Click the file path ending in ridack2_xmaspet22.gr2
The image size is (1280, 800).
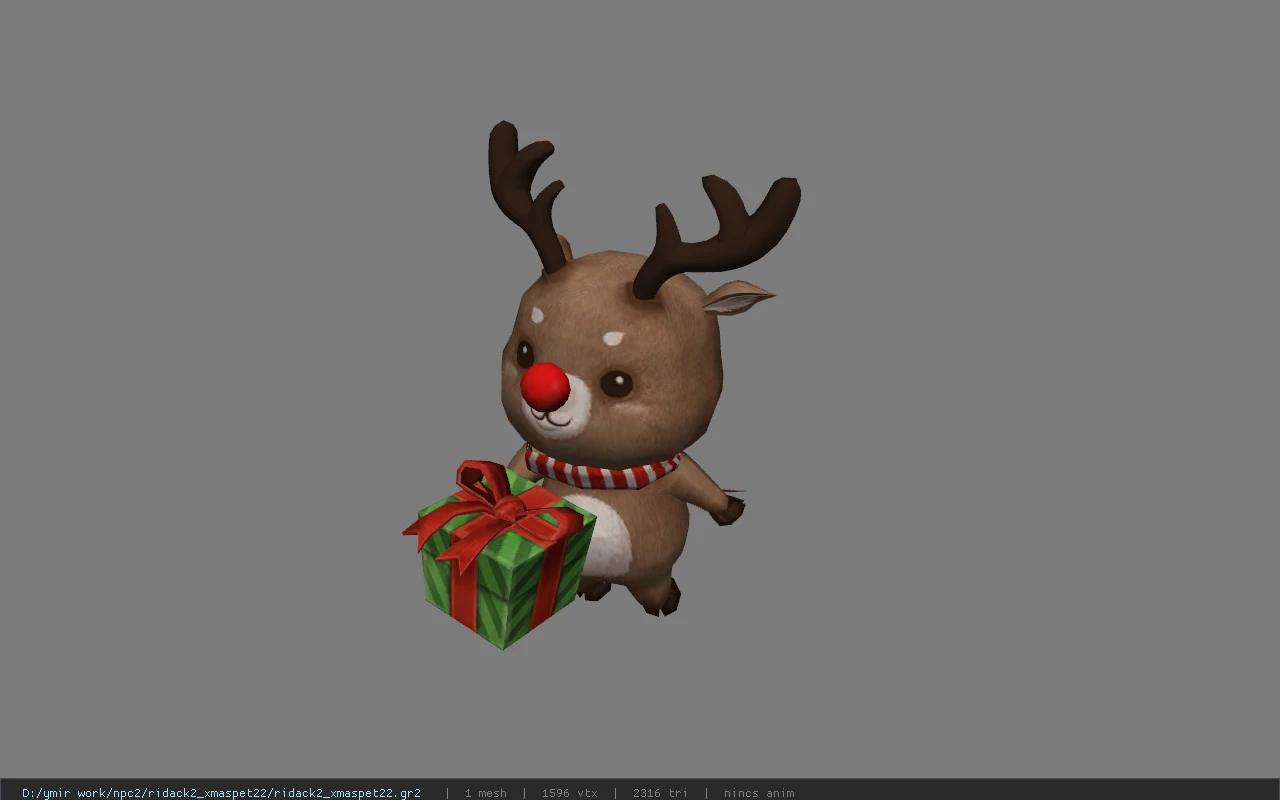click(x=221, y=793)
